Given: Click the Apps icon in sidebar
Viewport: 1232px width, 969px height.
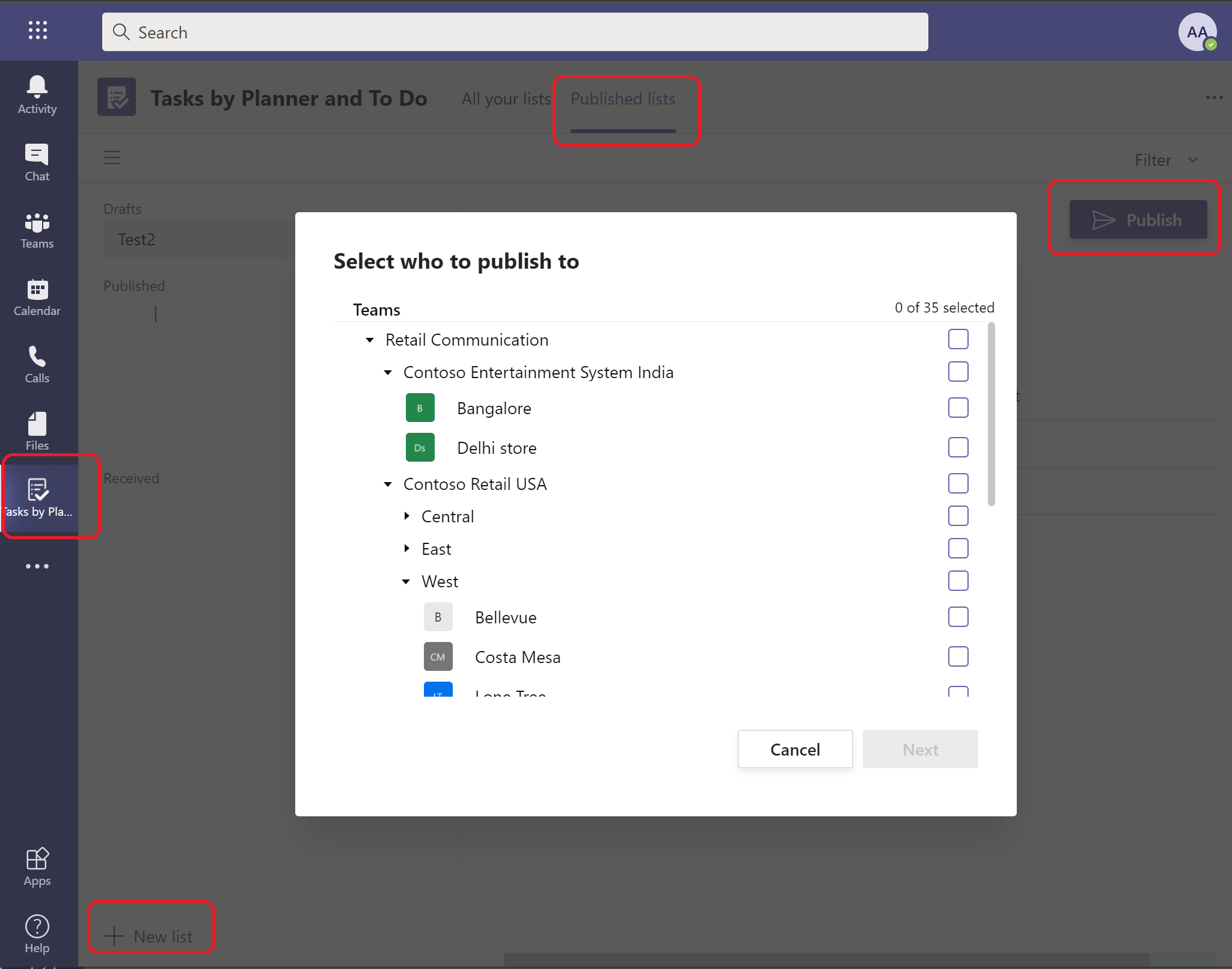Looking at the screenshot, I should (38, 858).
